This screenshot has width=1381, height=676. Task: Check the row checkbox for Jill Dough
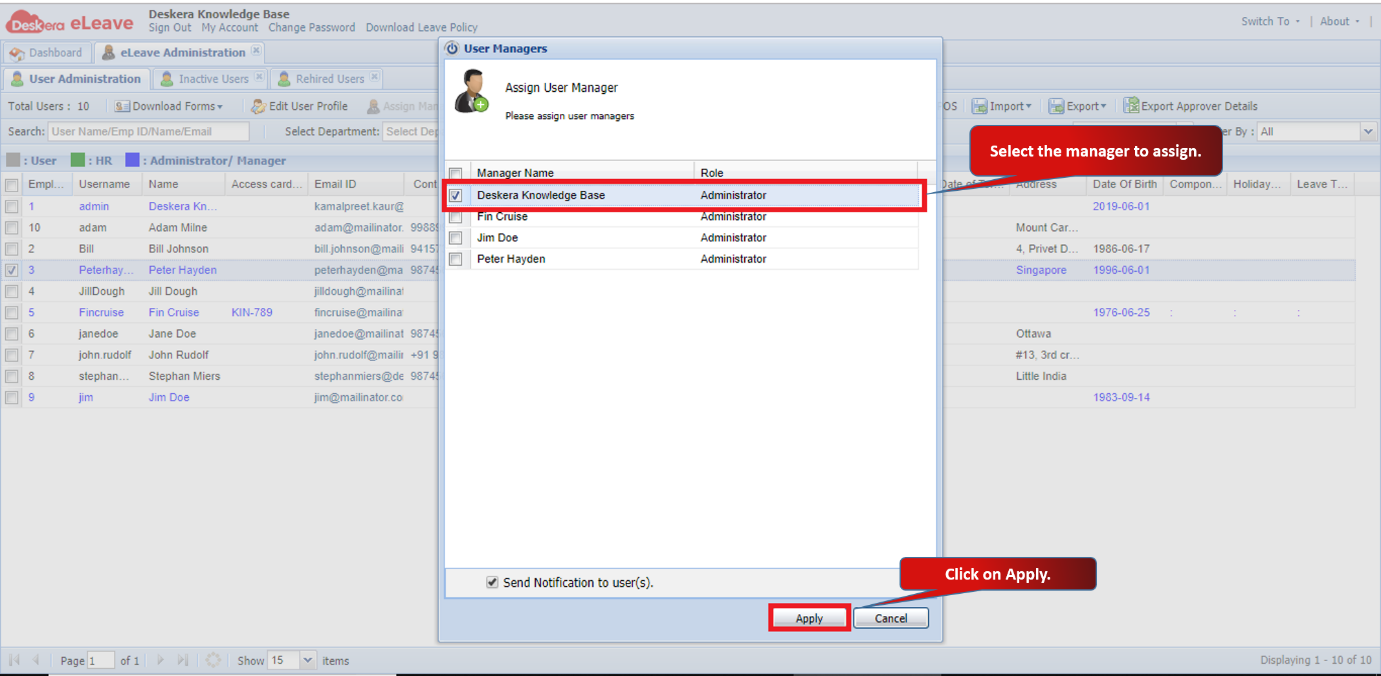coord(12,291)
